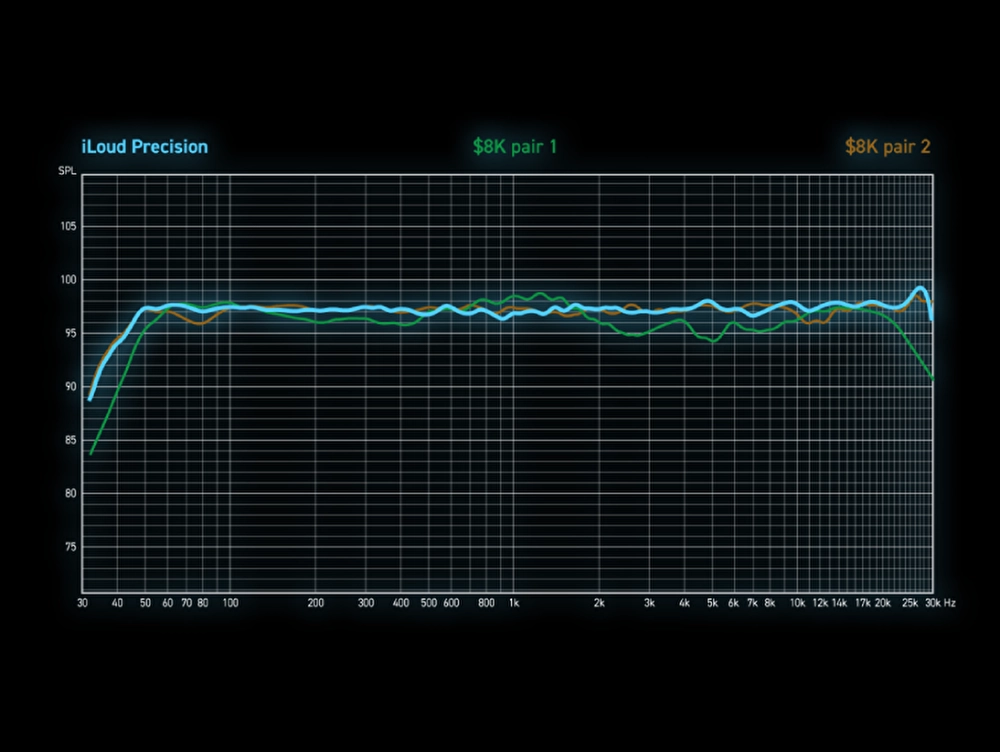The image size is (1000, 752).
Task: Click the blue curve's peak near 25k
Action: (919, 289)
